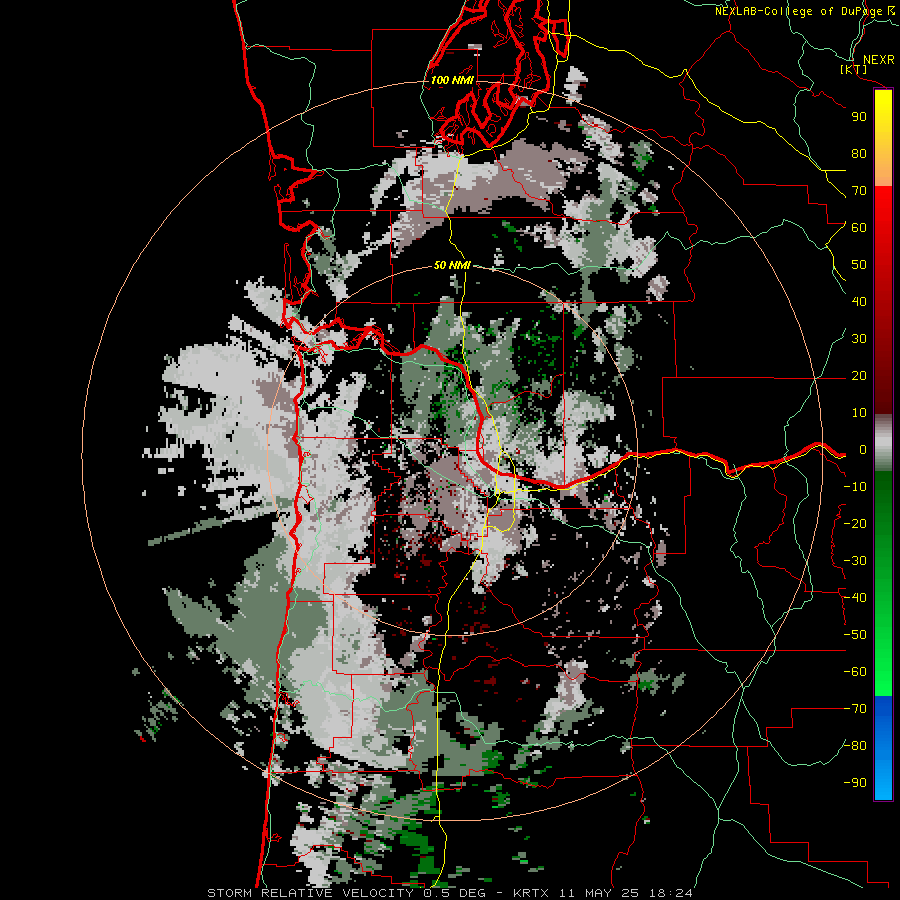Select the -10 value on velocity scale

tap(855, 487)
